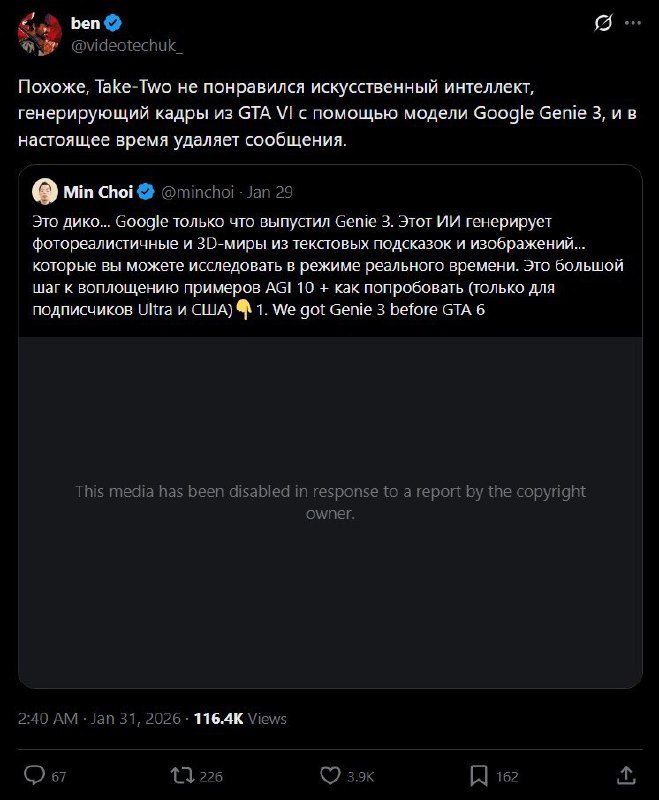
Task: Click the Grok analysis icon
Action: pyautogui.click(x=603, y=24)
